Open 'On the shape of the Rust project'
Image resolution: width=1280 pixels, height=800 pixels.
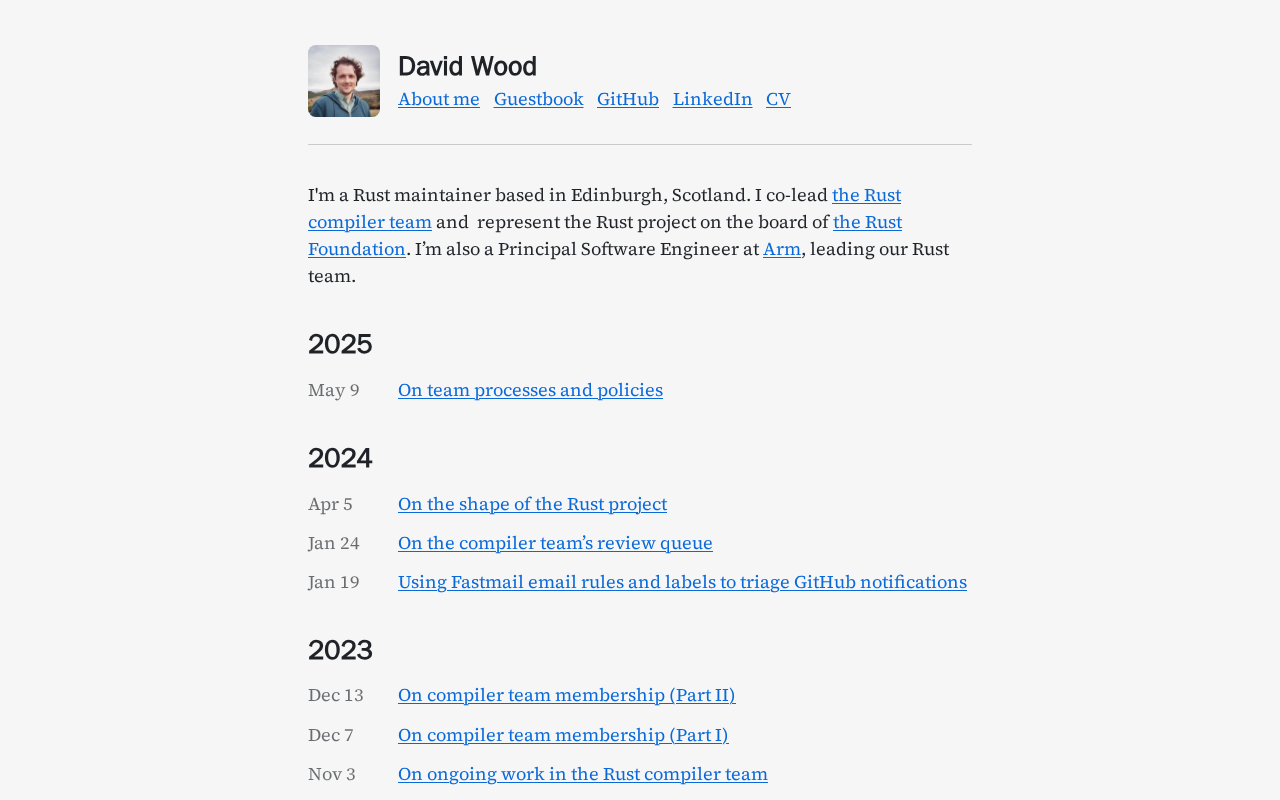click(x=532, y=504)
